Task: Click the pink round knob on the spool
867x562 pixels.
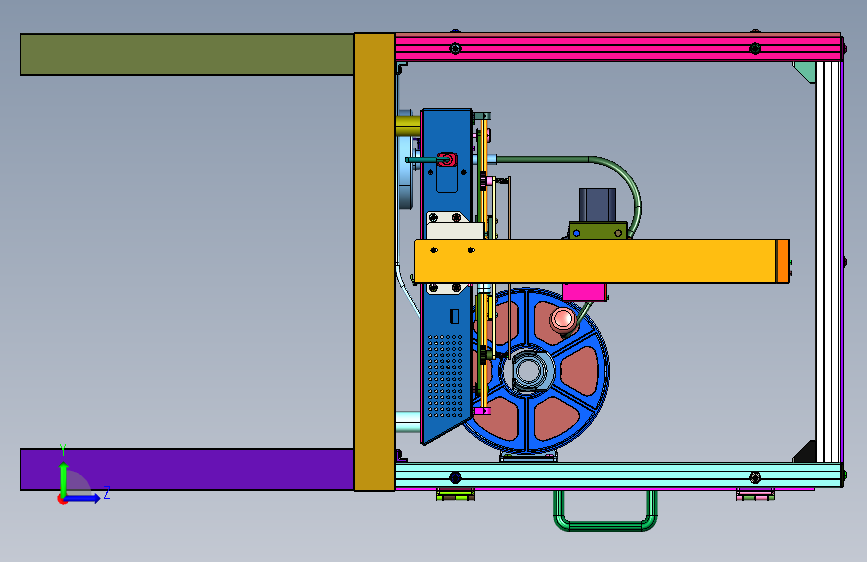Action: (563, 320)
